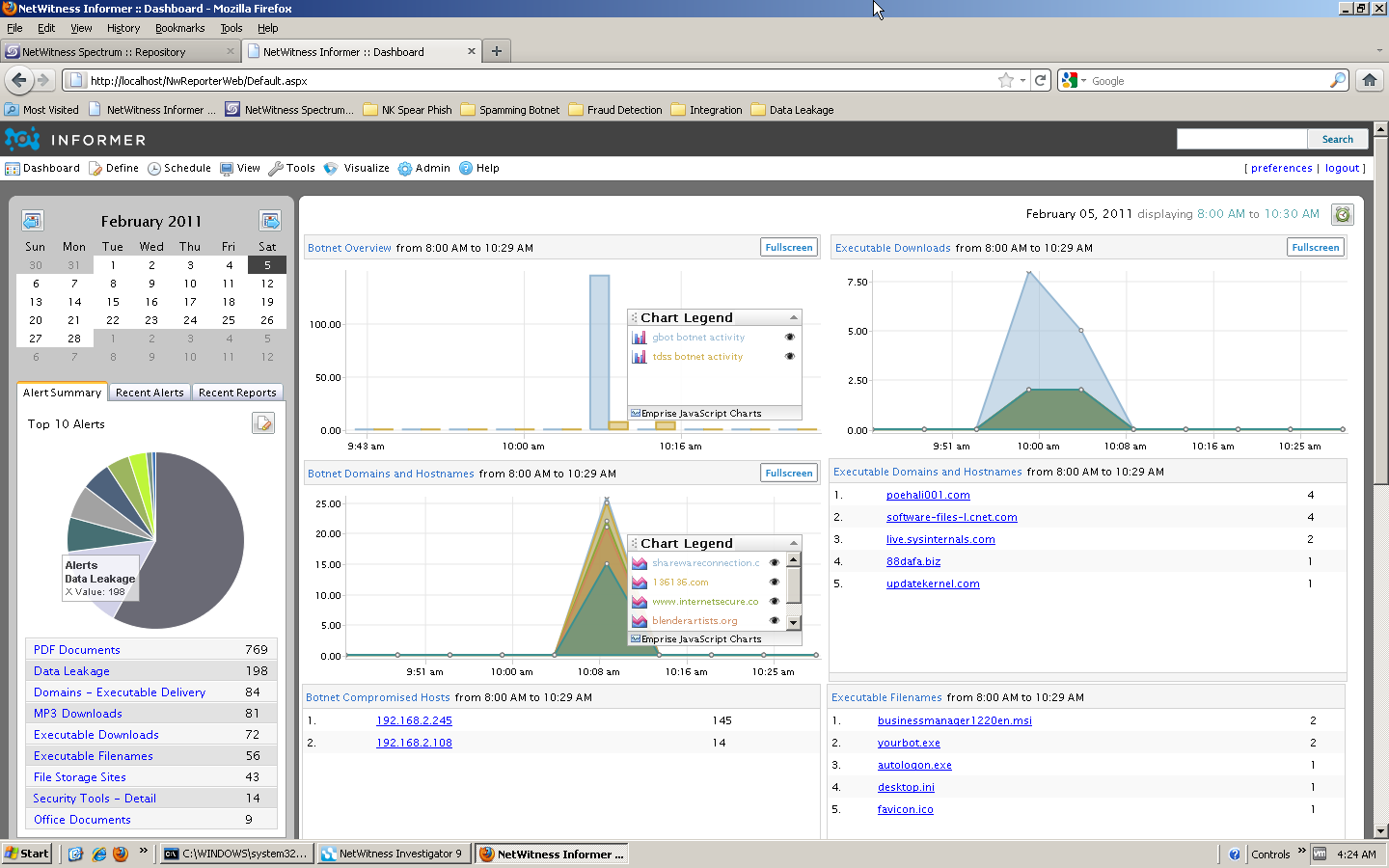Select February 14 in the calendar
This screenshot has height=868, width=1389.
74,302
